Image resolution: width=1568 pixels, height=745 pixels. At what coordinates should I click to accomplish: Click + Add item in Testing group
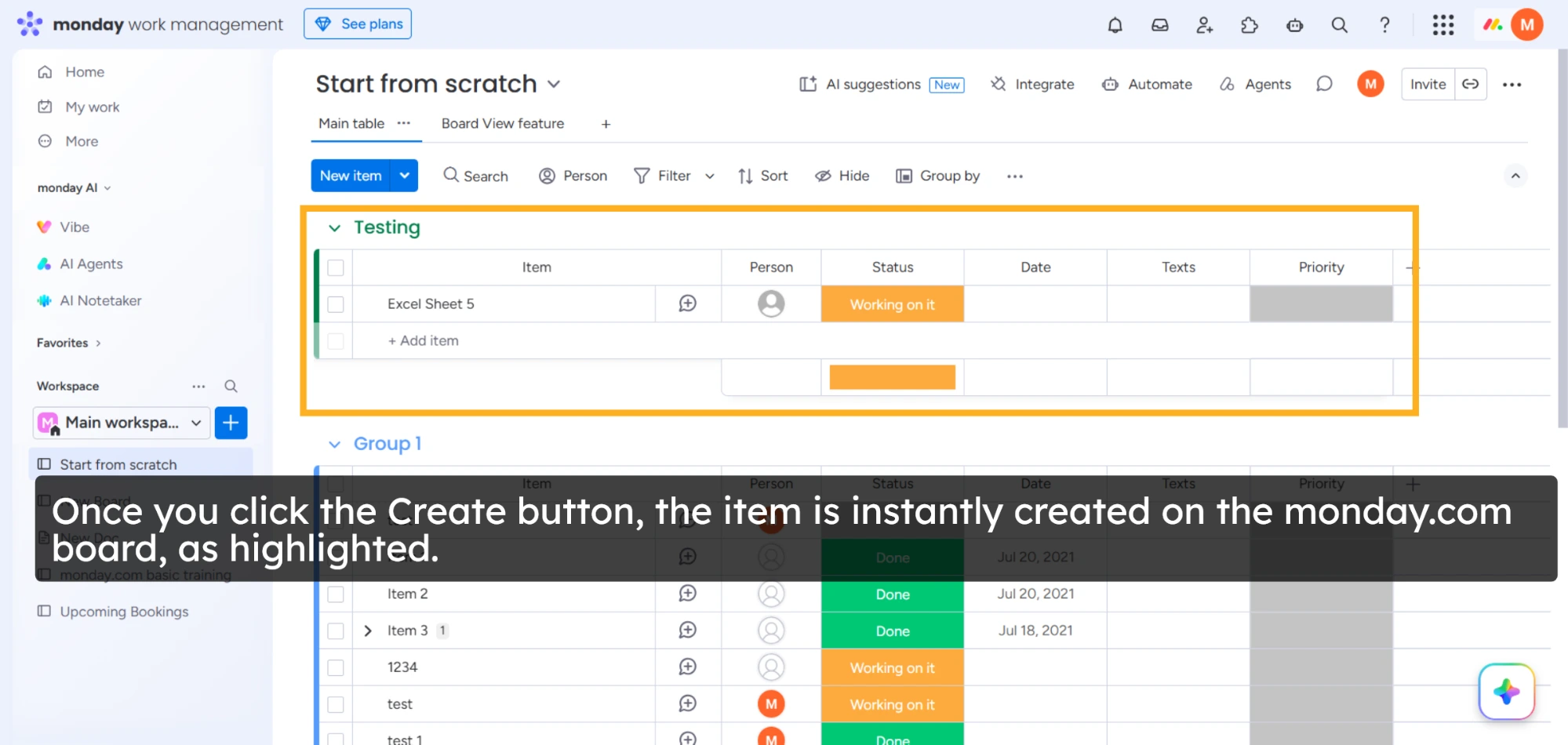pos(424,340)
